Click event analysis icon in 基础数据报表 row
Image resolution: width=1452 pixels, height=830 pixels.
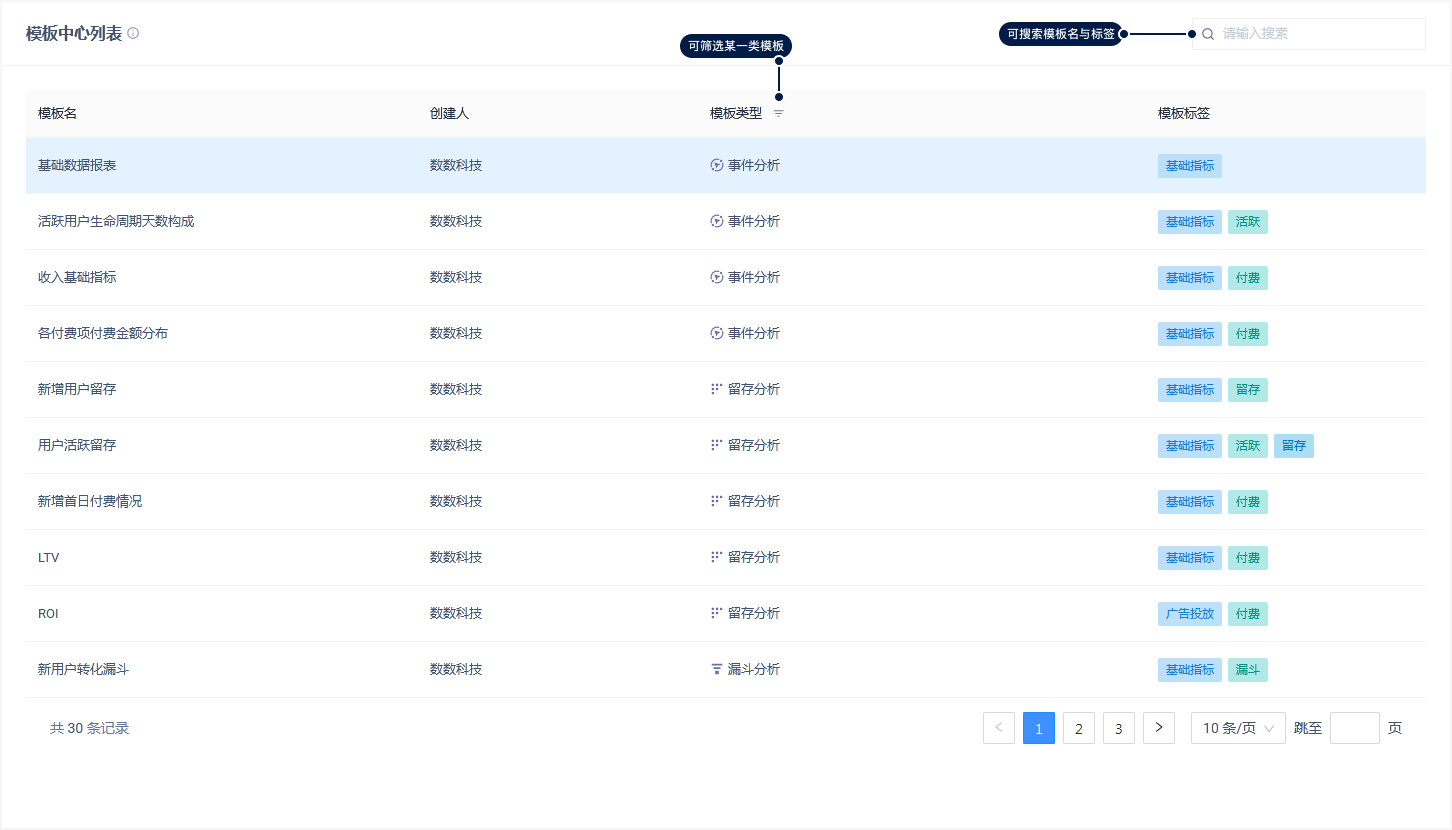tap(716, 166)
